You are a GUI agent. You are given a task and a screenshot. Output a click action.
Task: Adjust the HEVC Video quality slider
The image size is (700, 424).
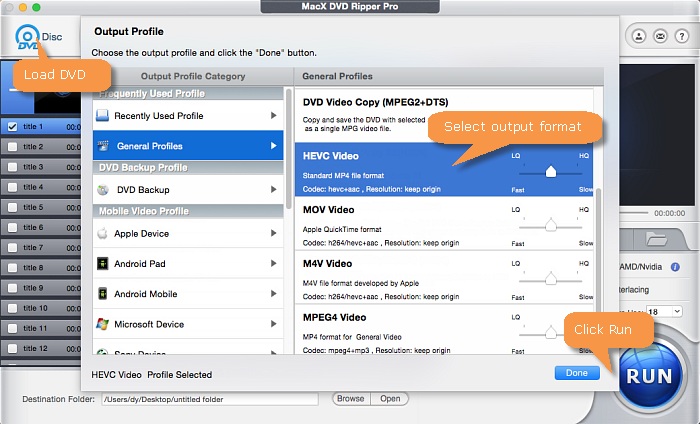click(x=551, y=172)
